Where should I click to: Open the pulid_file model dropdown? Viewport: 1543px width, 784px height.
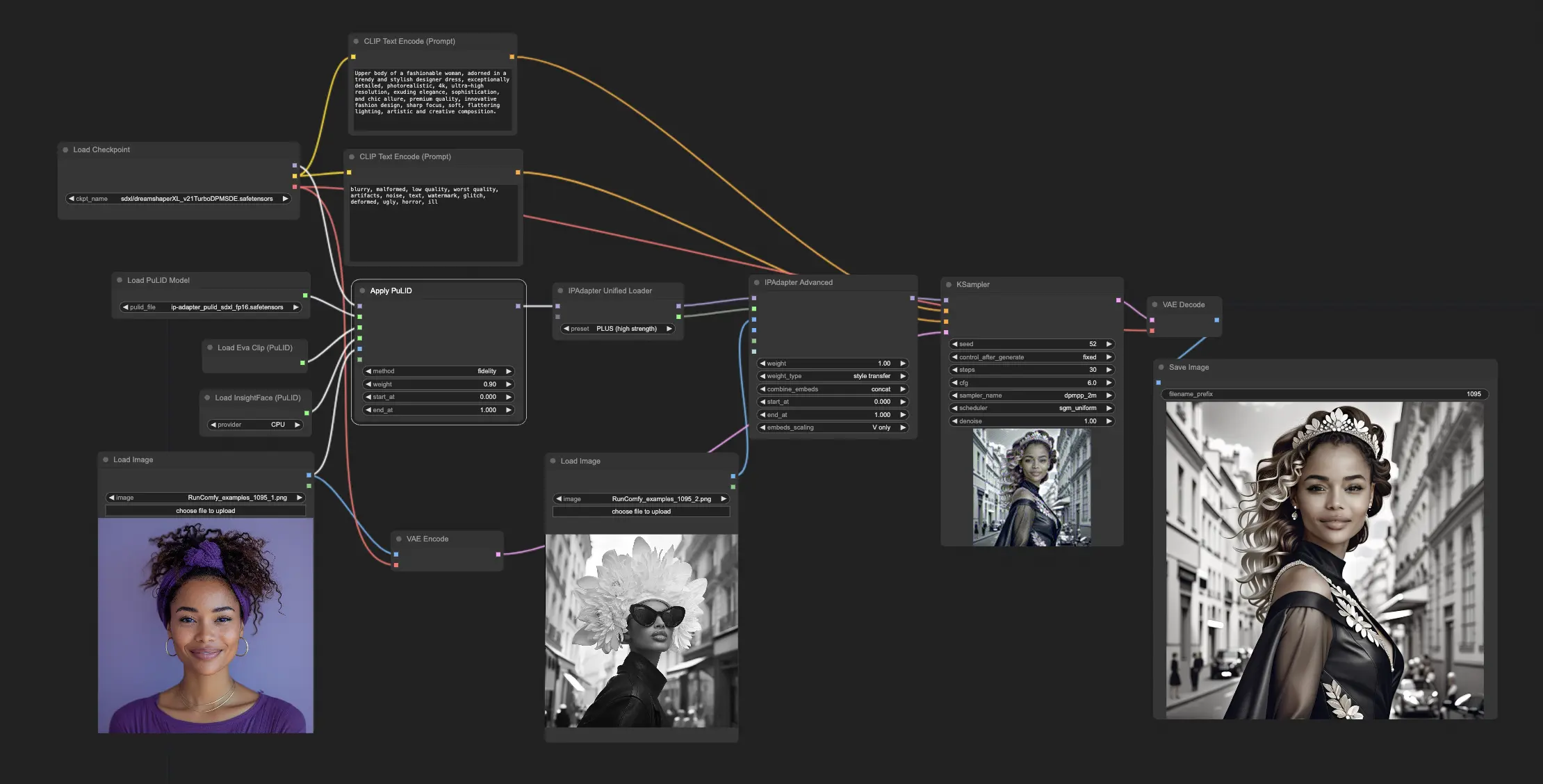[211, 307]
